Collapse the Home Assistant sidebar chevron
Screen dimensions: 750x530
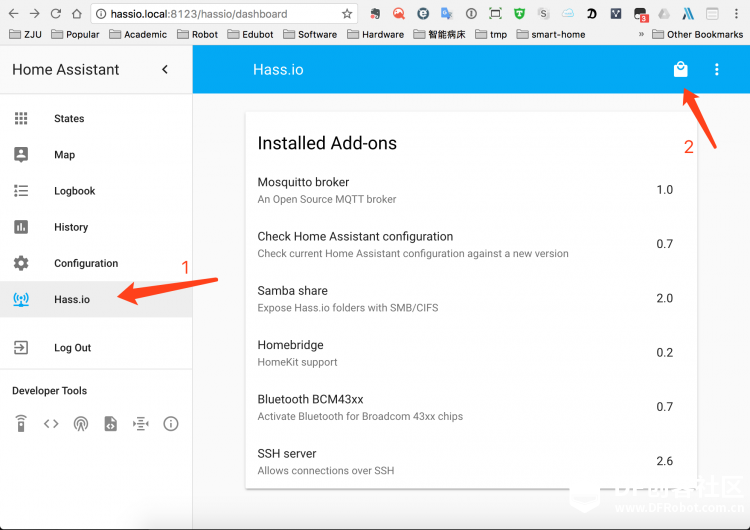coord(165,69)
